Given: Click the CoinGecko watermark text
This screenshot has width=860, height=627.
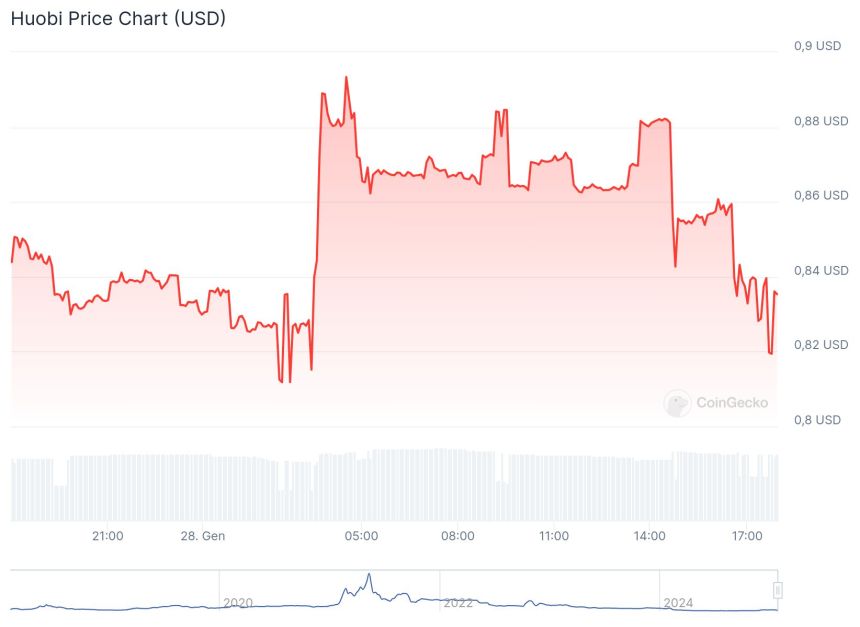Looking at the screenshot, I should click(732, 403).
